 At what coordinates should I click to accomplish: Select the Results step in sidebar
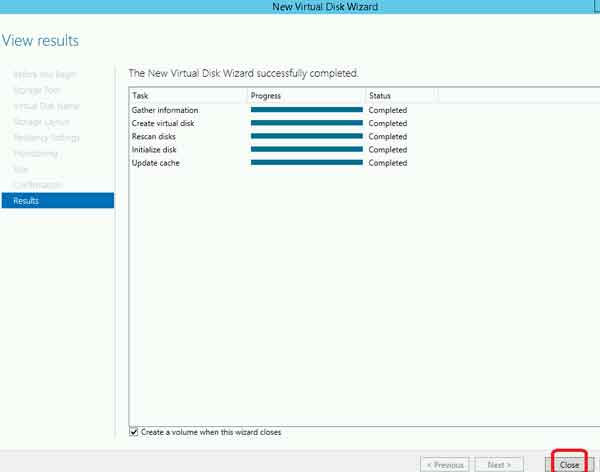(x=58, y=201)
